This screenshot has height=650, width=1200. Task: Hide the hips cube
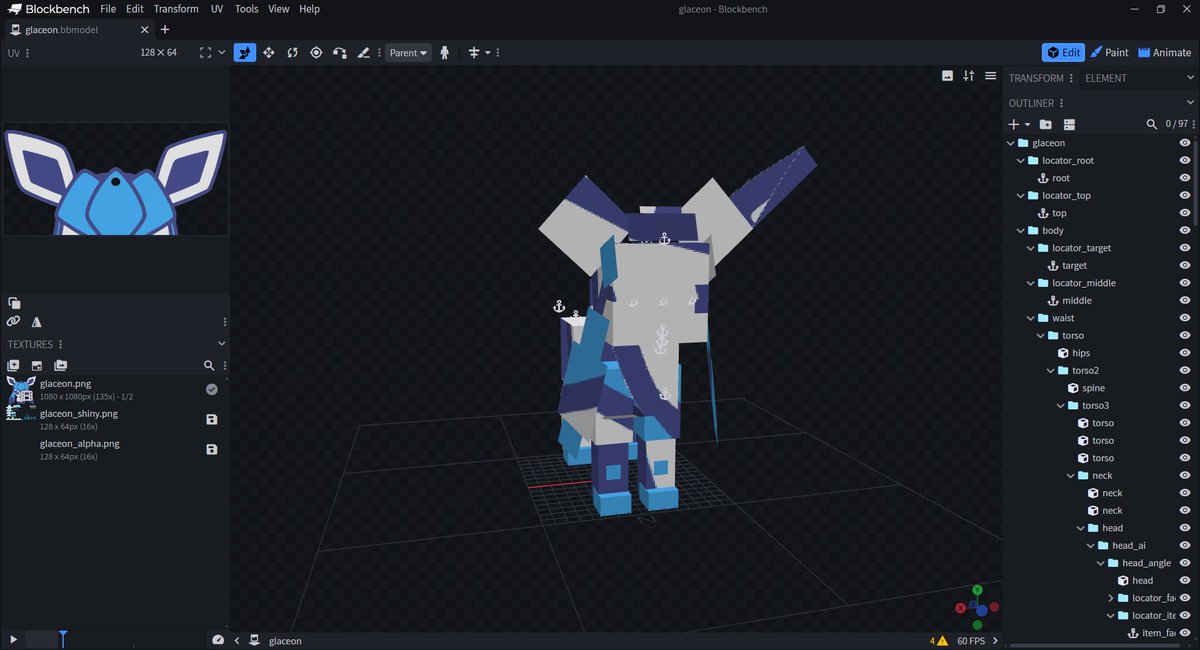[x=1185, y=353]
